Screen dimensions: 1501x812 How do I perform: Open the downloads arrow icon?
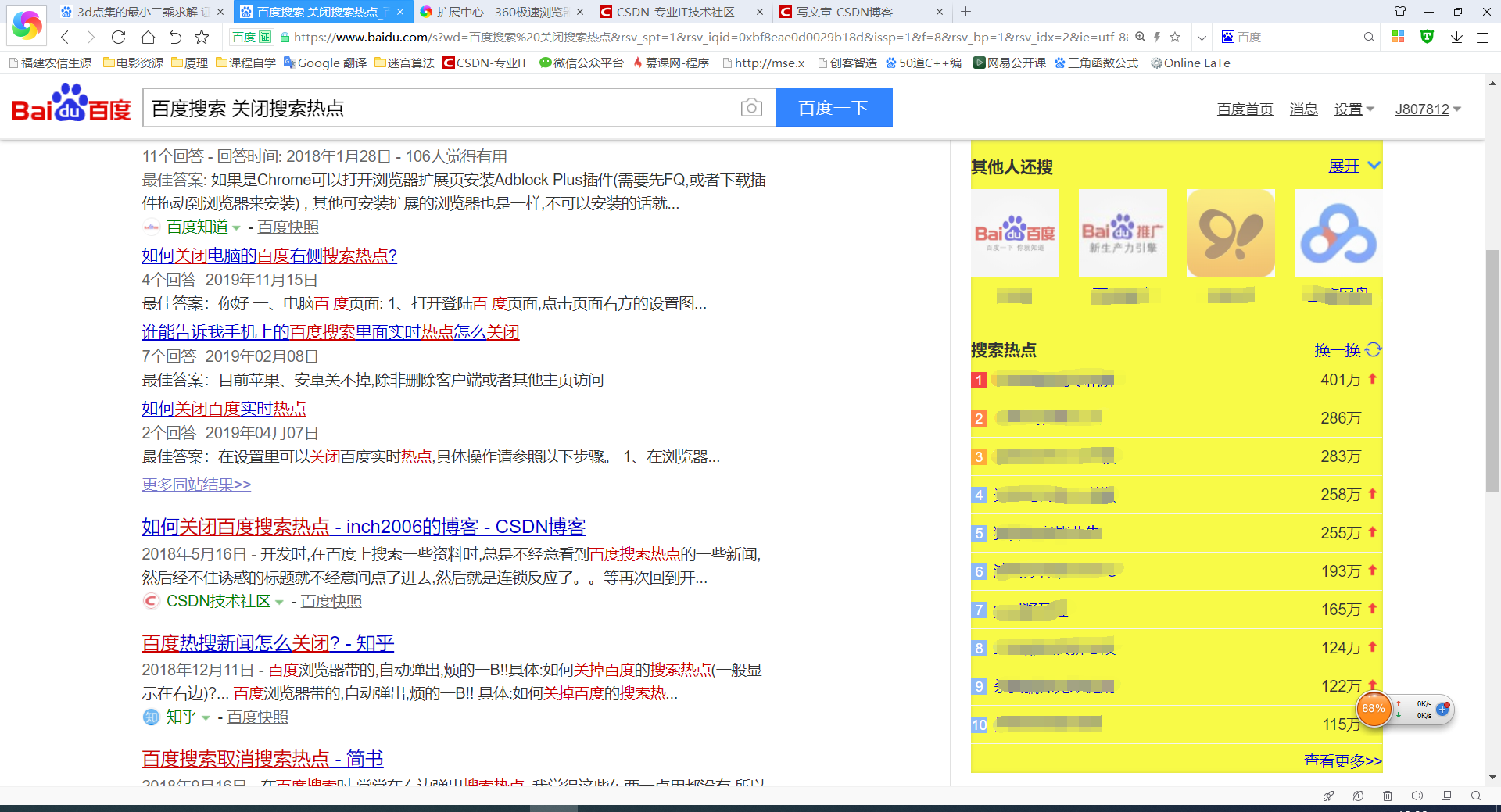point(1456,37)
